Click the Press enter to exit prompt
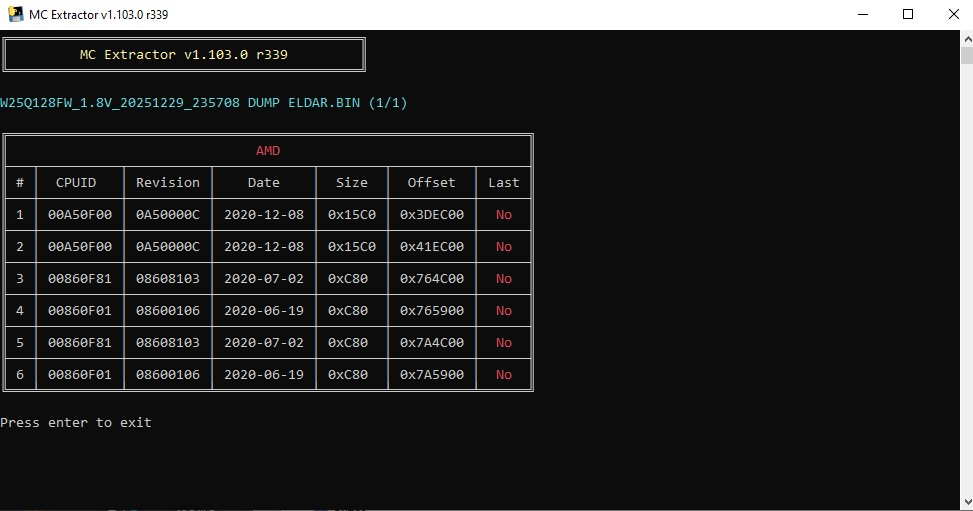Viewport: 973px width, 511px height. 76,423
